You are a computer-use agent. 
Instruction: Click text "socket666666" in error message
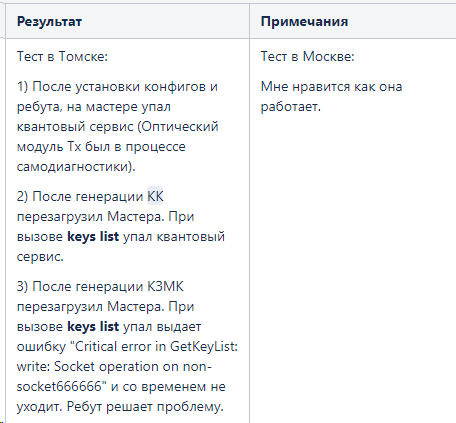(x=59, y=386)
